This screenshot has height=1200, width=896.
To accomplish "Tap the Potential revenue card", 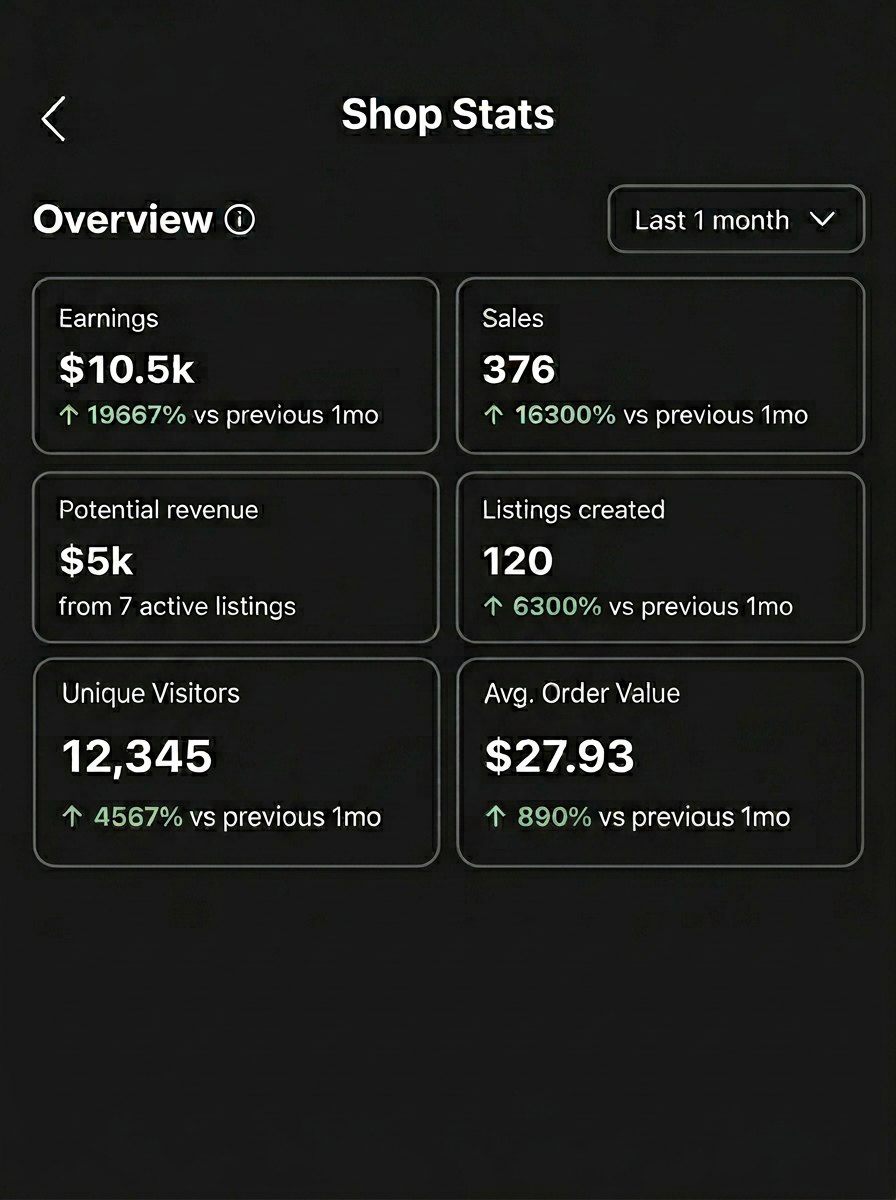I will coord(235,556).
